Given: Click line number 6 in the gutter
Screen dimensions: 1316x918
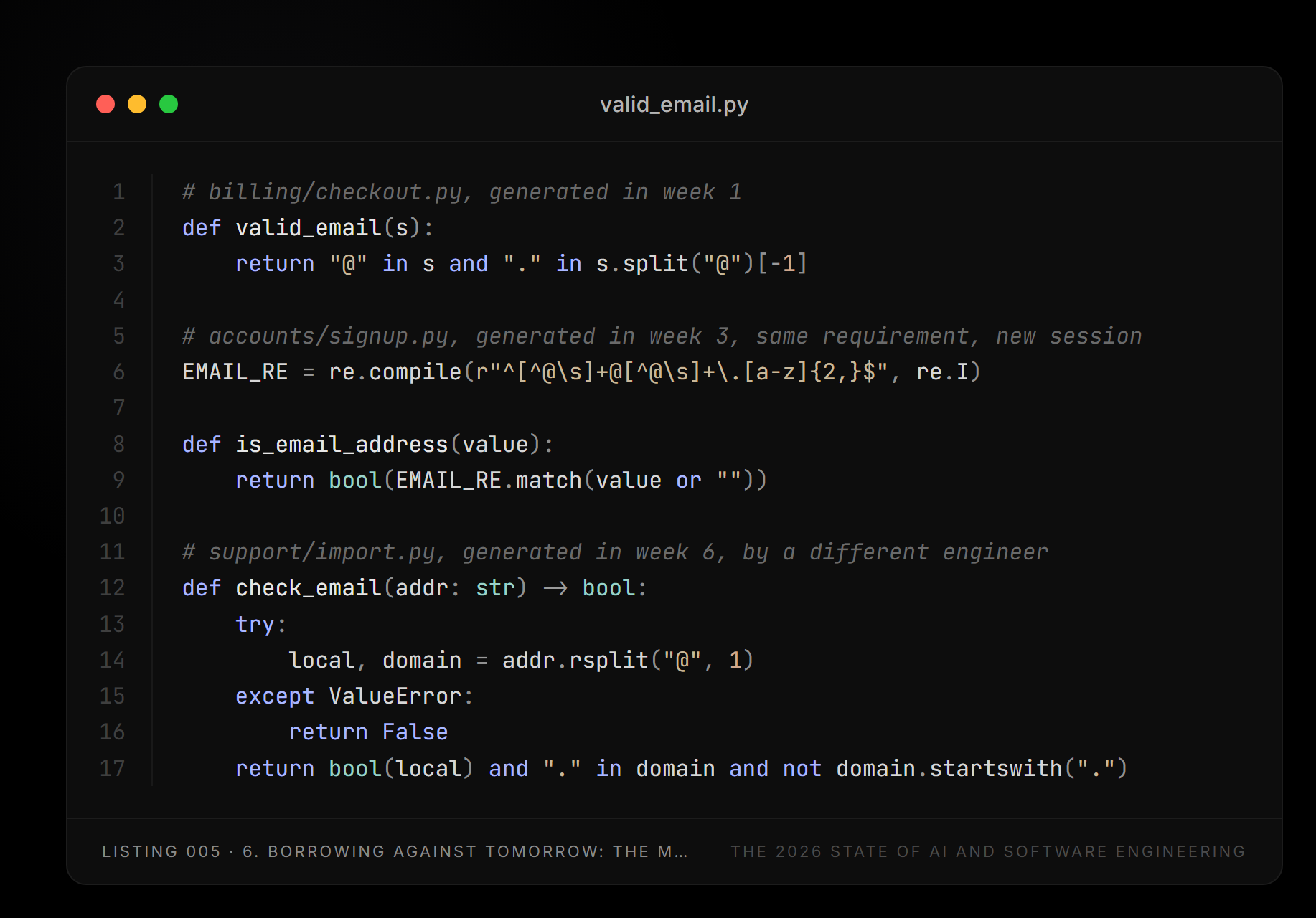Looking at the screenshot, I should [118, 372].
